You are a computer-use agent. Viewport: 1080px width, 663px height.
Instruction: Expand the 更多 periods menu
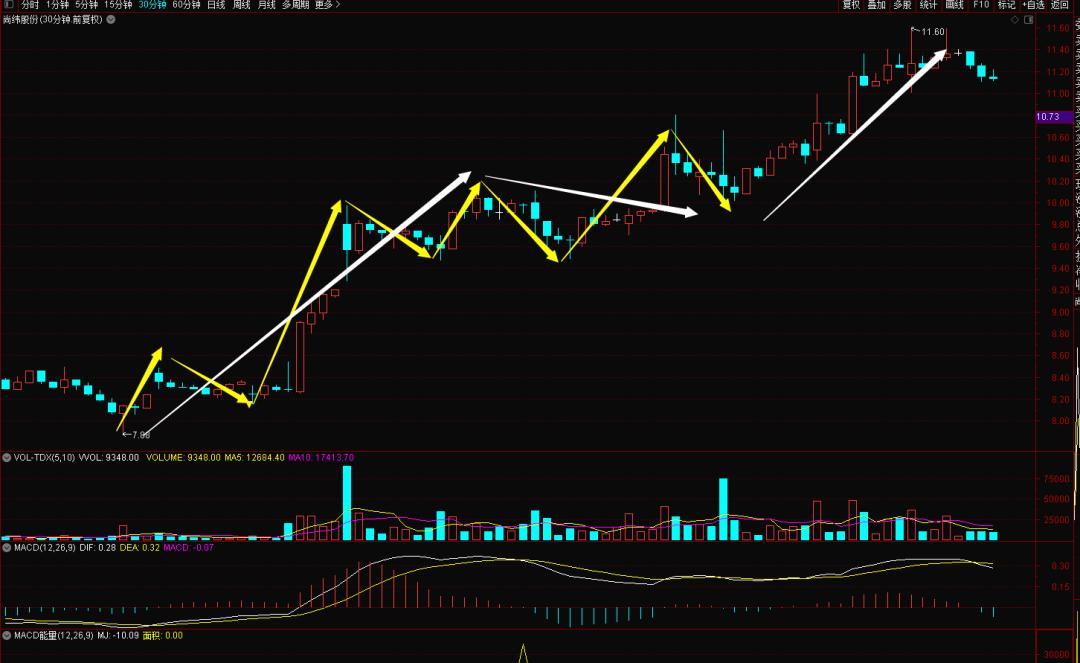[328, 5]
